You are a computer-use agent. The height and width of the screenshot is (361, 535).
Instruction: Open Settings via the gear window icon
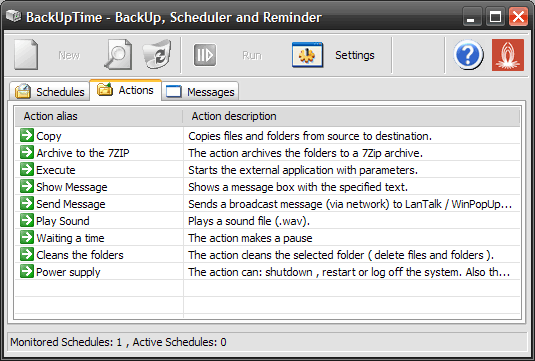tap(307, 55)
